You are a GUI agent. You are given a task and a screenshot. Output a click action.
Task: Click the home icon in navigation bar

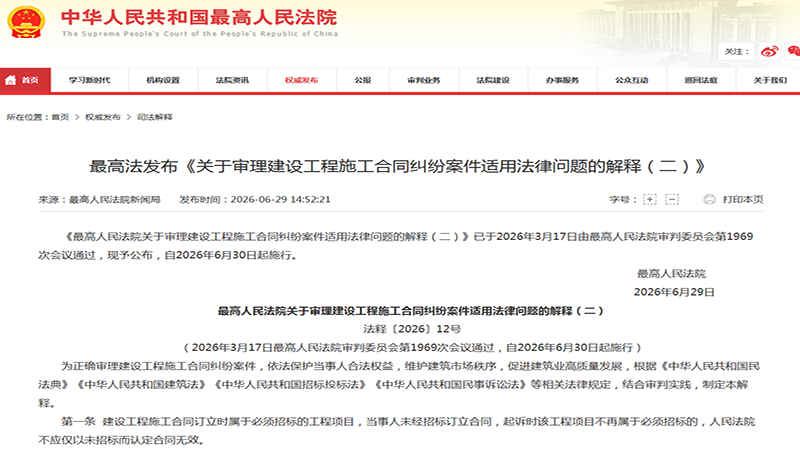pyautogui.click(x=10, y=80)
